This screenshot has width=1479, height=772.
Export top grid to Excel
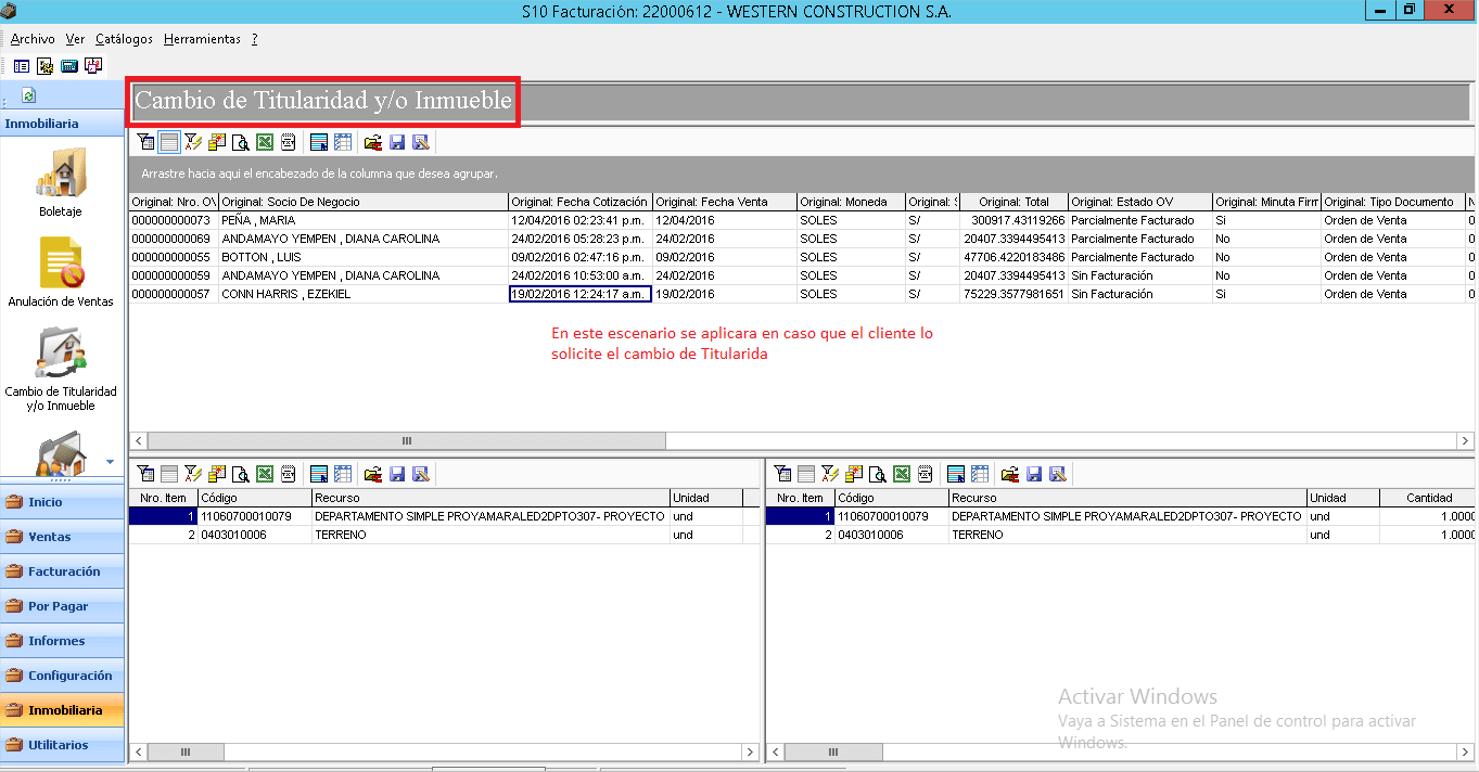pyautogui.click(x=265, y=143)
